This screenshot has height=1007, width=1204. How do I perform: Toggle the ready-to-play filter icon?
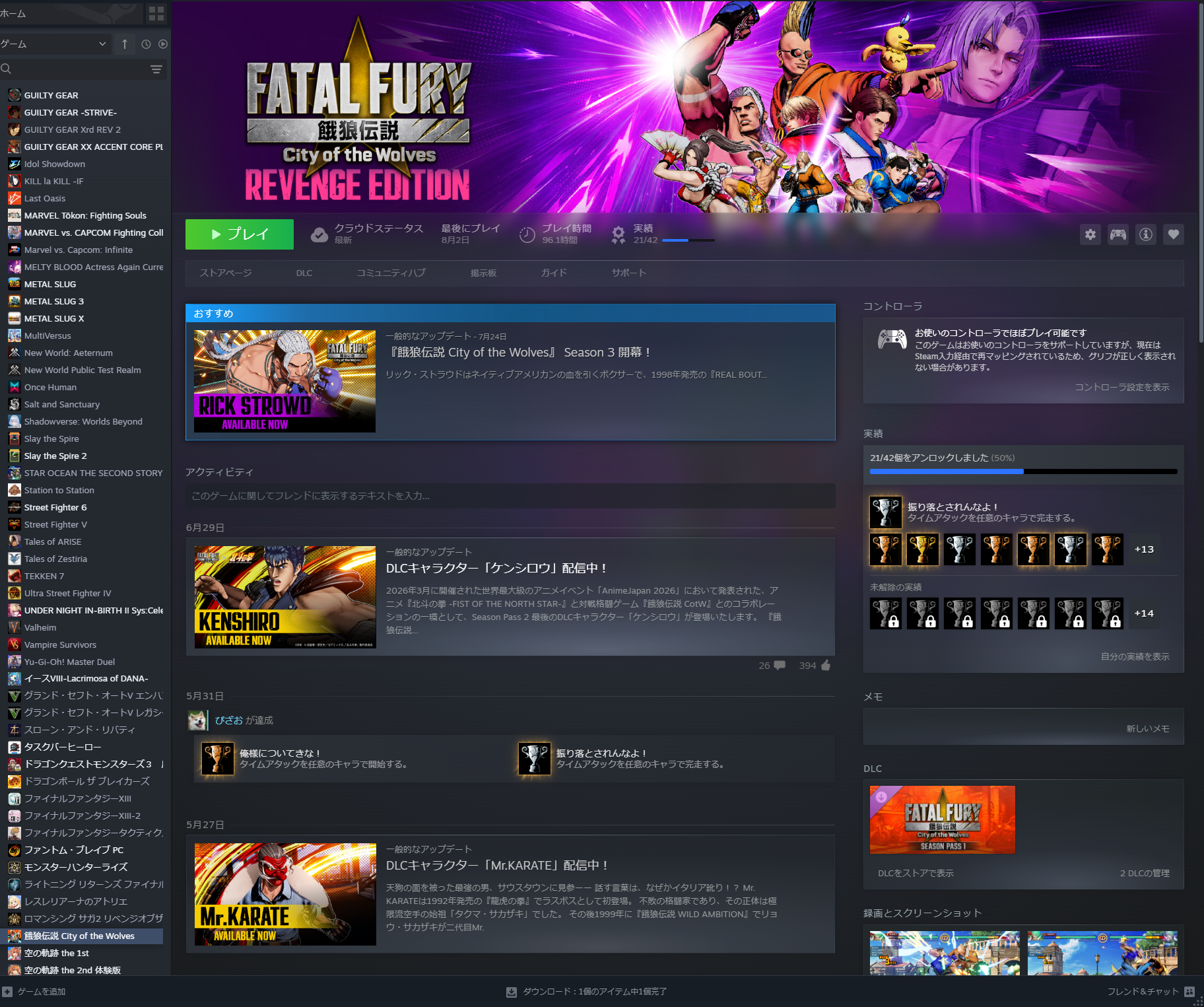point(163,44)
